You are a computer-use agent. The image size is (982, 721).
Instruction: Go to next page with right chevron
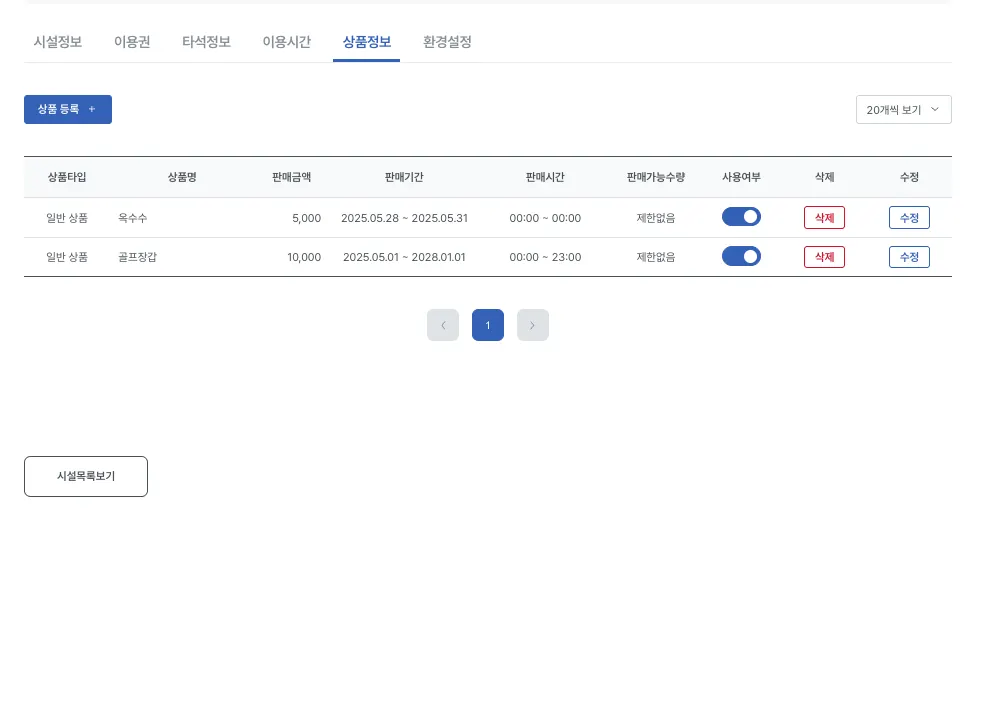pos(533,325)
